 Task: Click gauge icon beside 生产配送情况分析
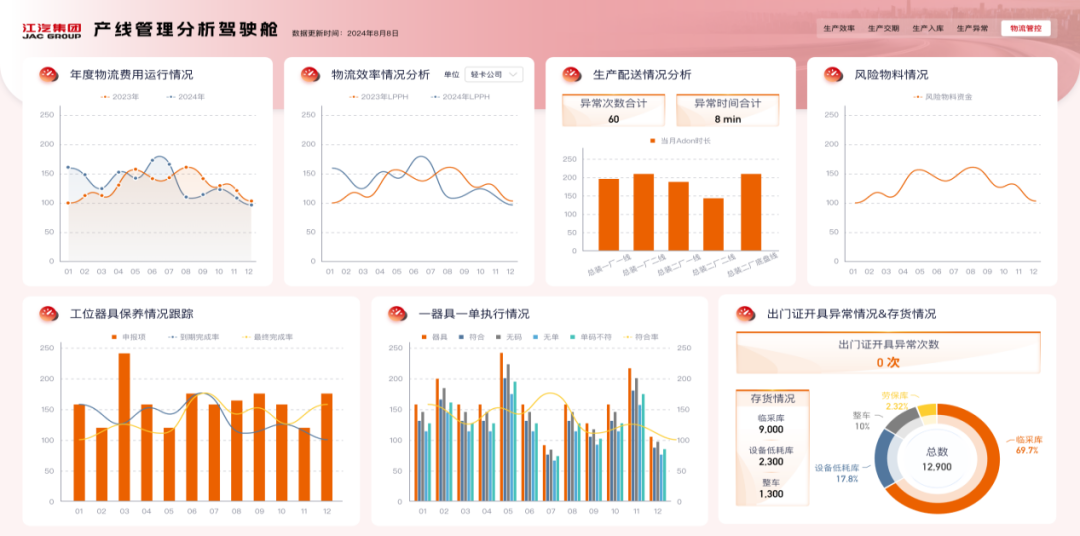pos(571,74)
